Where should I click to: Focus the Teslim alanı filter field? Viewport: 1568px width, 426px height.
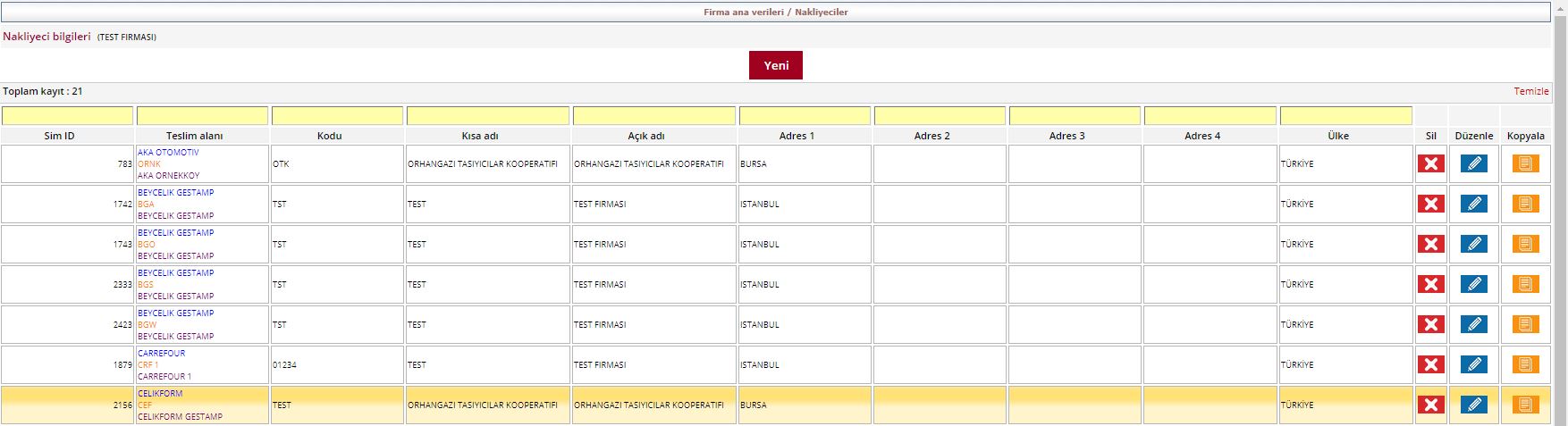[x=202, y=116]
